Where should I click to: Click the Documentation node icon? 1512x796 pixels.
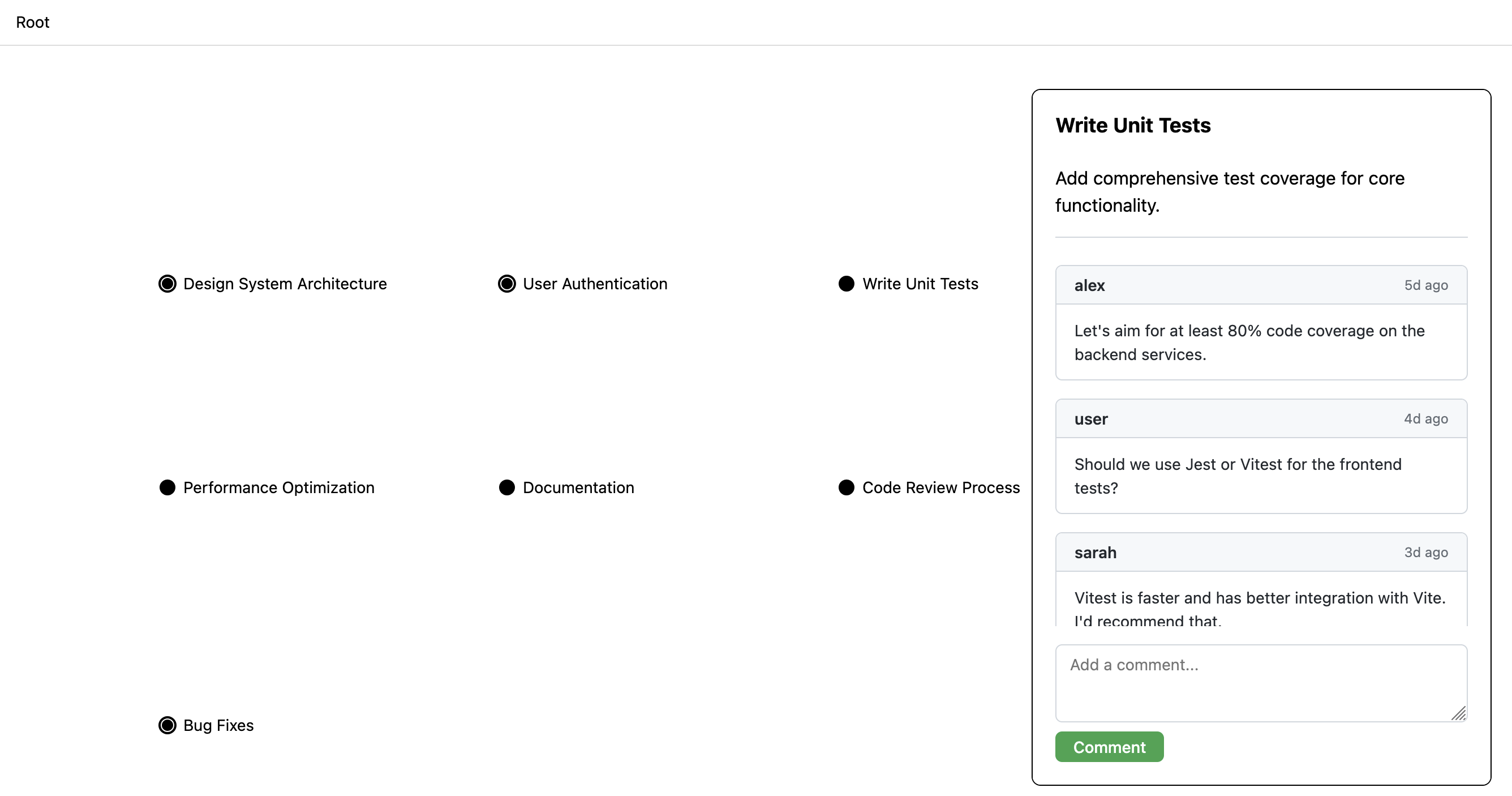click(x=508, y=487)
